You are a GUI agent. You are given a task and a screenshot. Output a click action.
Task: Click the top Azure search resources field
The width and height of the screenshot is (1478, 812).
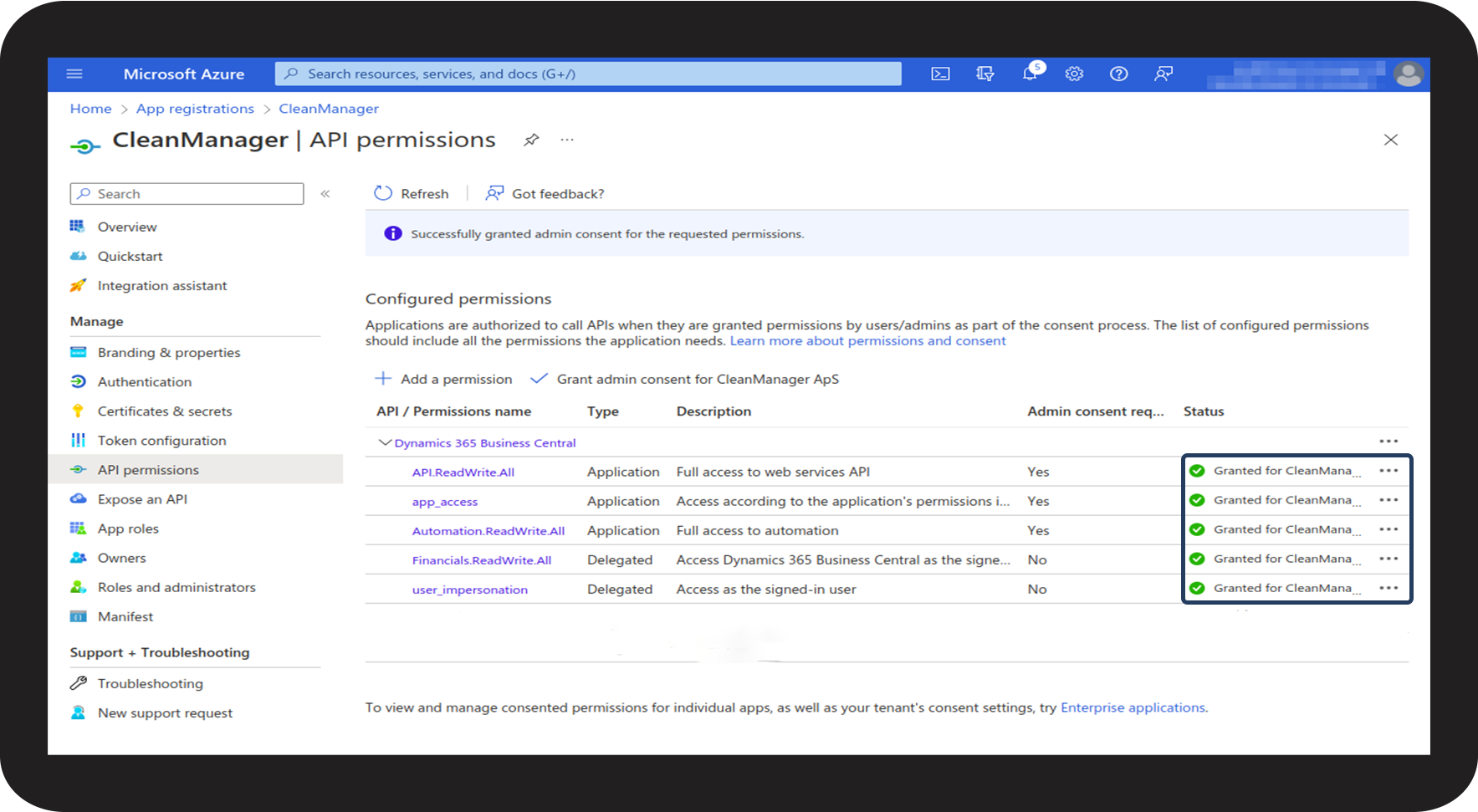coord(588,74)
